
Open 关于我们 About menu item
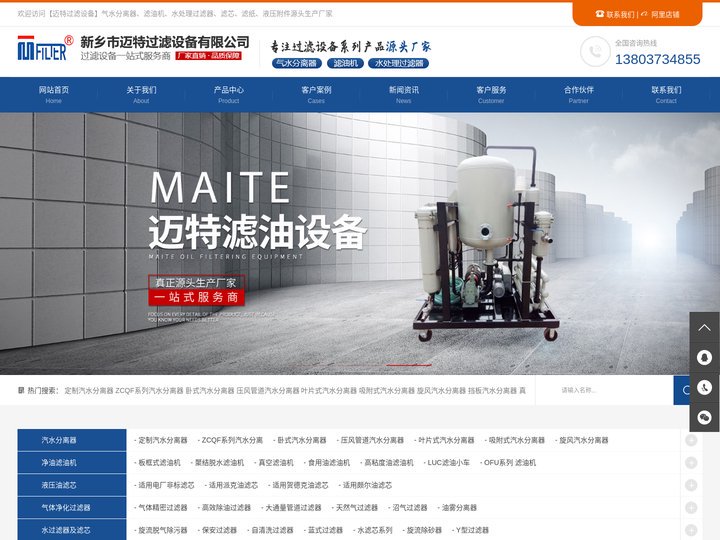coord(141,95)
